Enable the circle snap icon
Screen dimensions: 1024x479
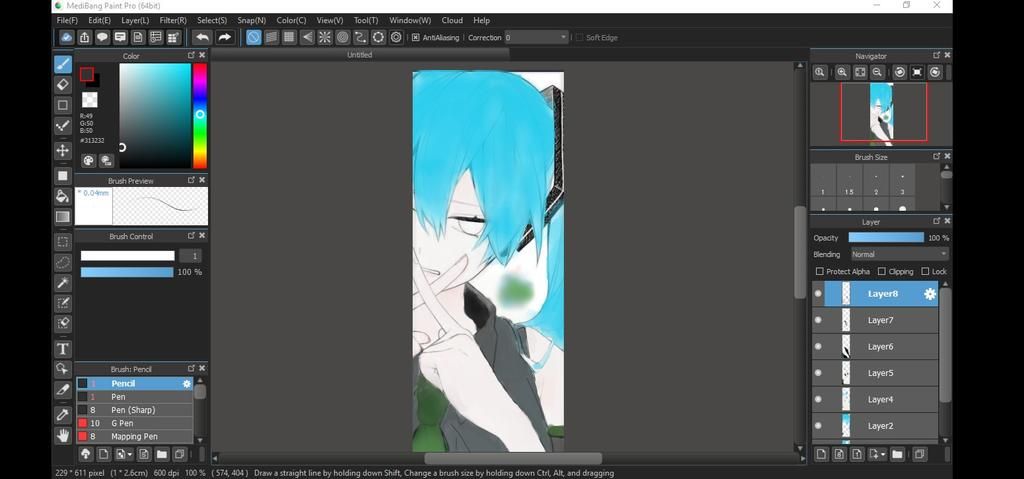click(342, 37)
